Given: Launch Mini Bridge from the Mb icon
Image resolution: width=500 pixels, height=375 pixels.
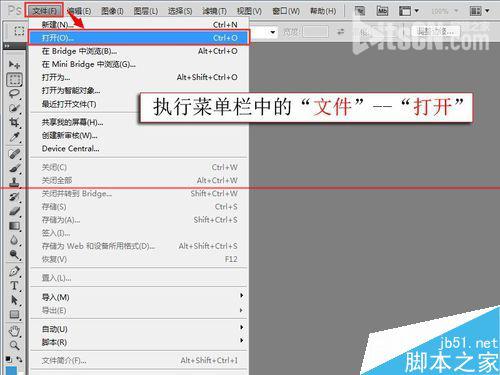Looking at the screenshot, I should (382, 11).
